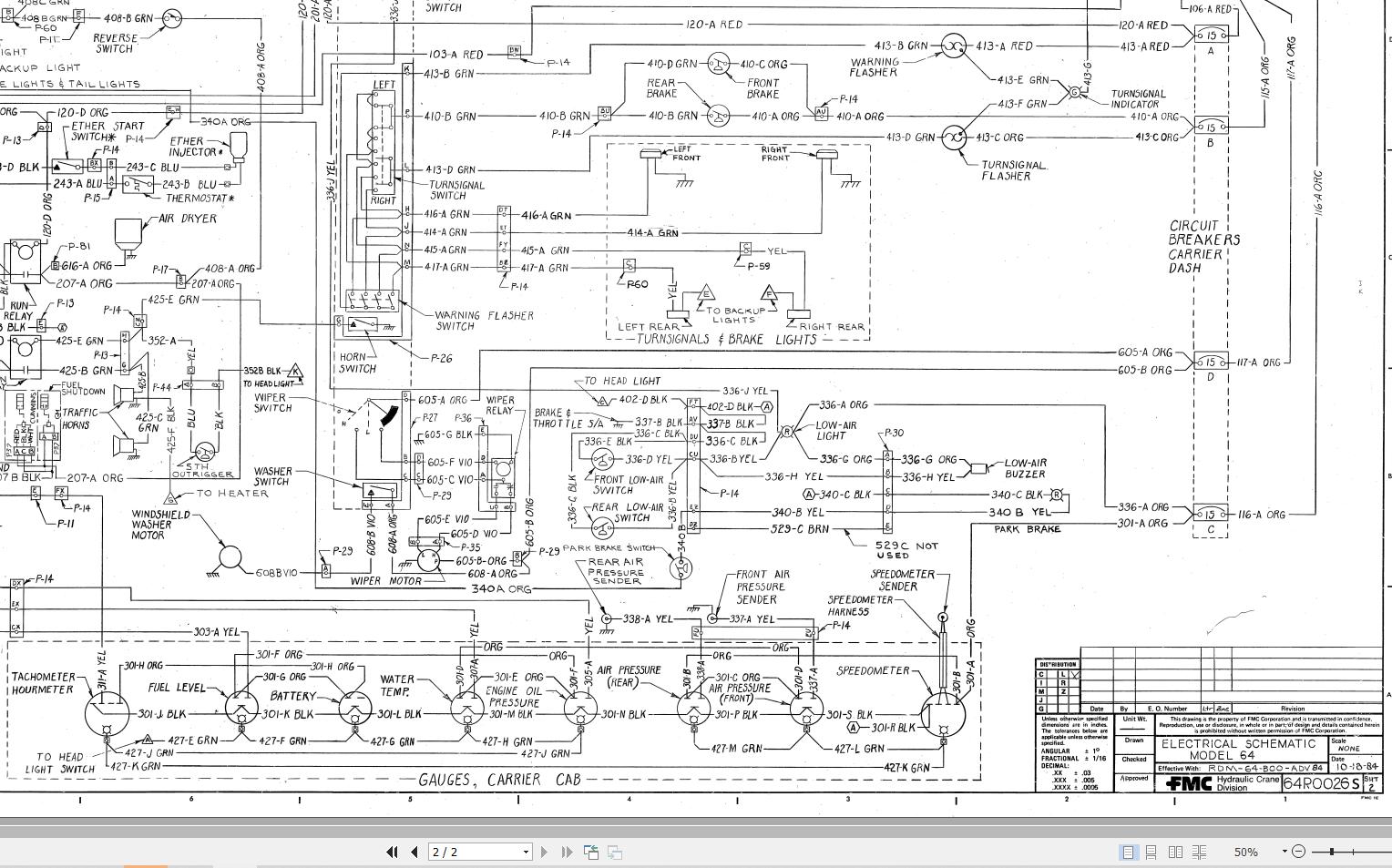Advance to the next page
This screenshot has width=1392, height=868.
[544, 852]
